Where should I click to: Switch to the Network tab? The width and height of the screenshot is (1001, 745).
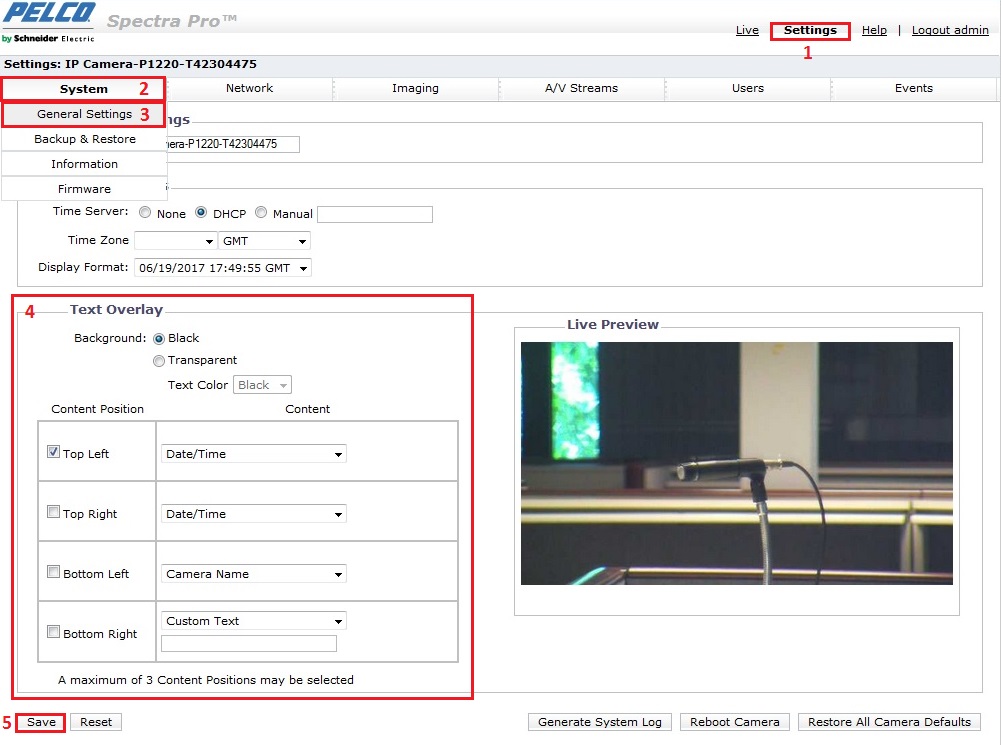pyautogui.click(x=249, y=88)
